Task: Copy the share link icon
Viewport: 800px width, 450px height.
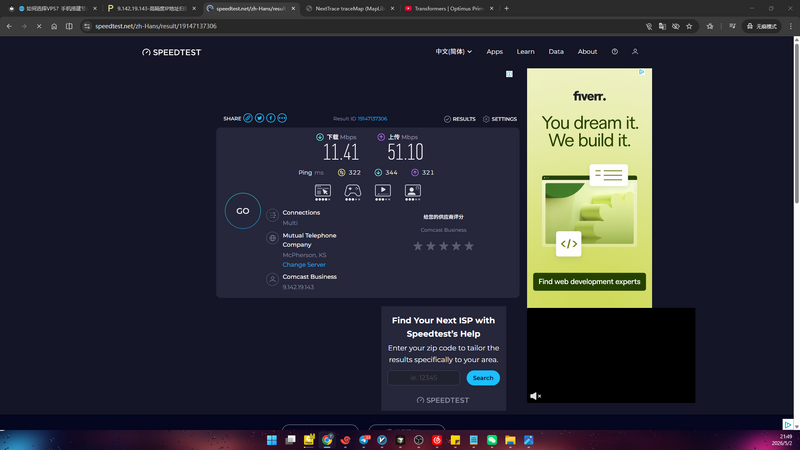Action: click(247, 118)
